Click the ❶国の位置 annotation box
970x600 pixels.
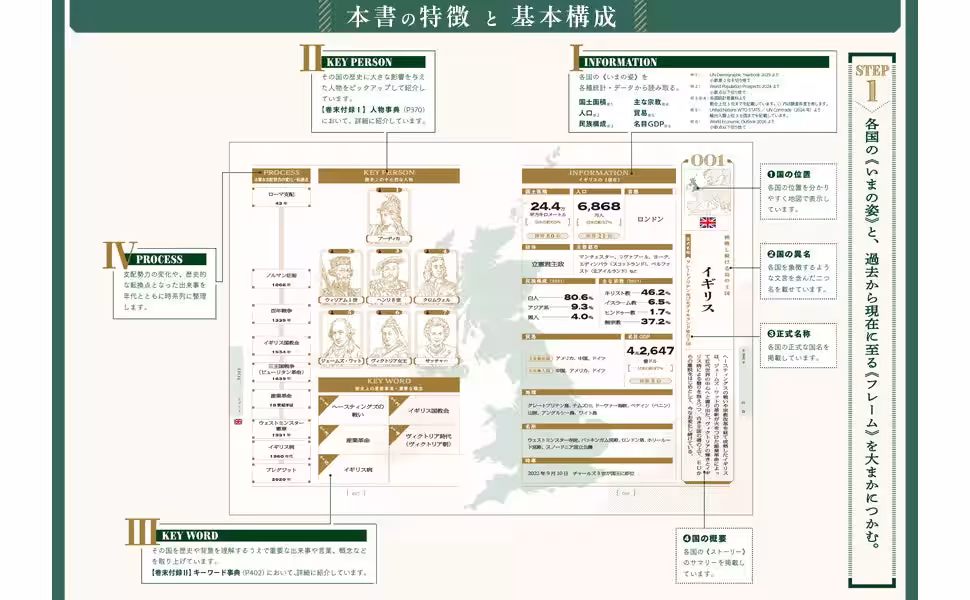pos(798,192)
